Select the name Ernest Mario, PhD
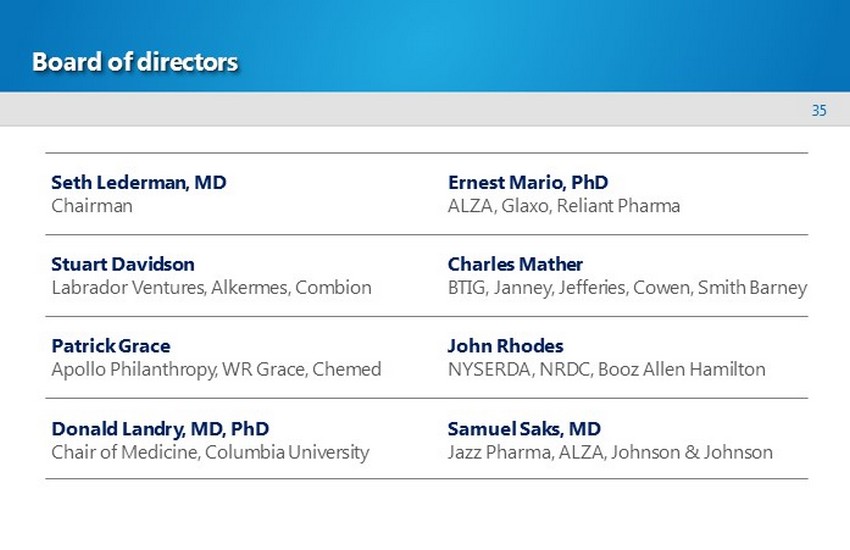The image size is (850, 550). pos(528,183)
